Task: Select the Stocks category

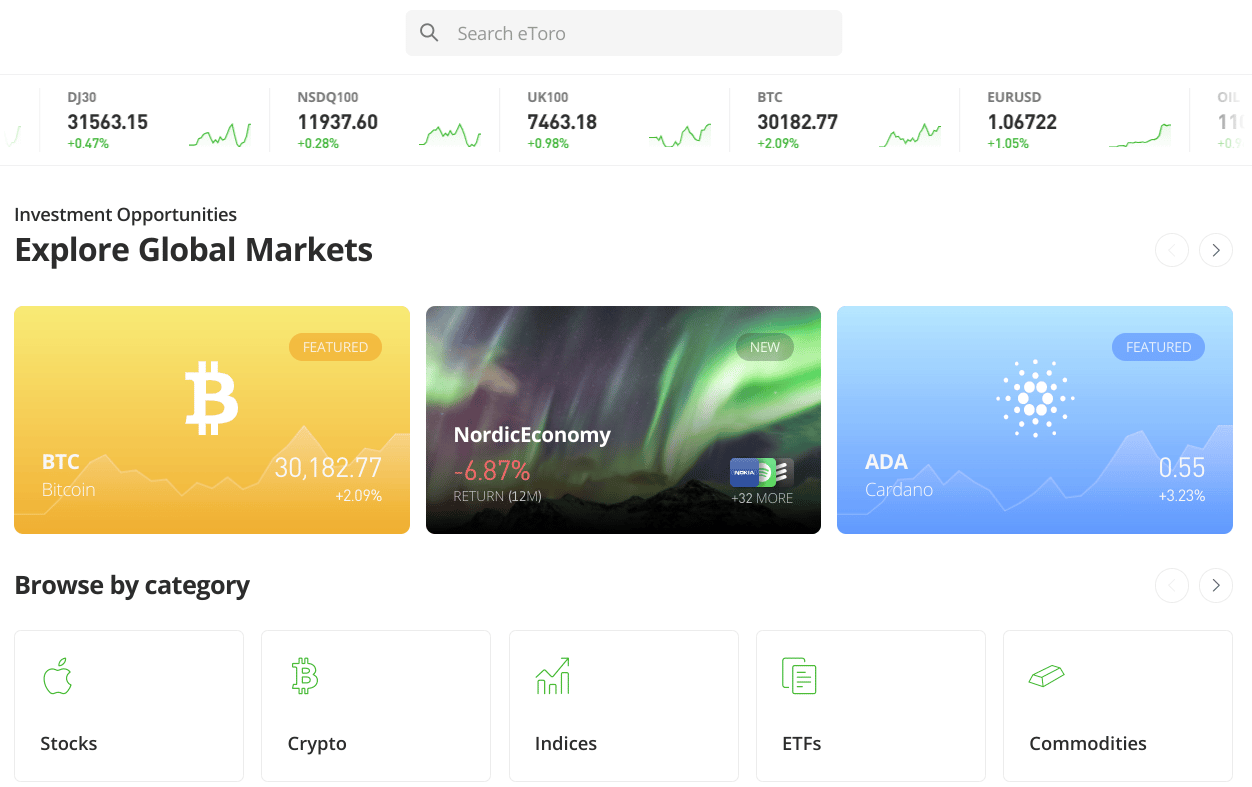Action: click(129, 706)
